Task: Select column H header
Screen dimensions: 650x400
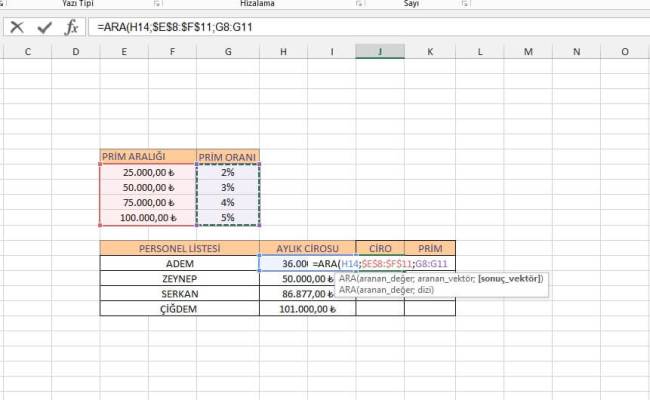Action: pyautogui.click(x=283, y=52)
